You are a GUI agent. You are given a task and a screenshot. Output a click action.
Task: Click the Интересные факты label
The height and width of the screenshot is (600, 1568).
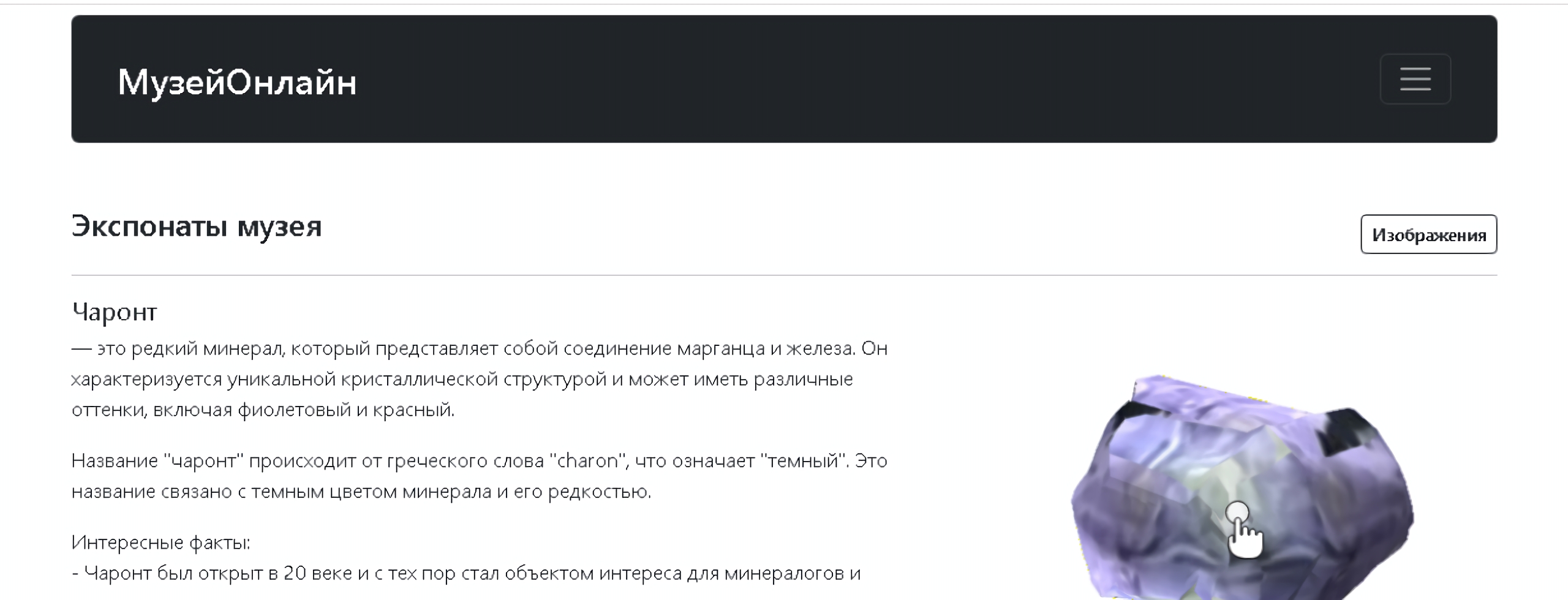[161, 542]
